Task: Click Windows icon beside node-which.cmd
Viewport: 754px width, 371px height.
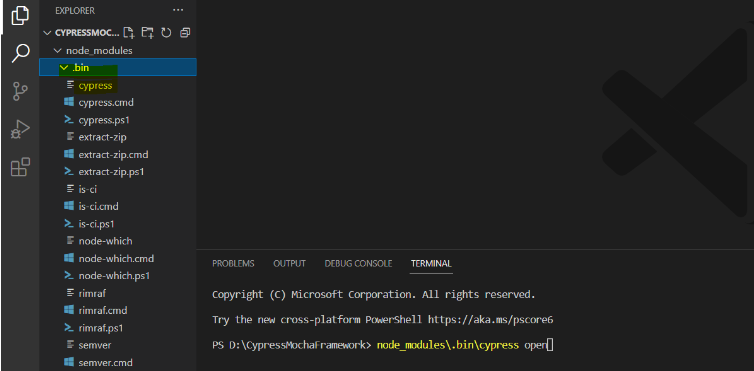Action: tap(69, 259)
